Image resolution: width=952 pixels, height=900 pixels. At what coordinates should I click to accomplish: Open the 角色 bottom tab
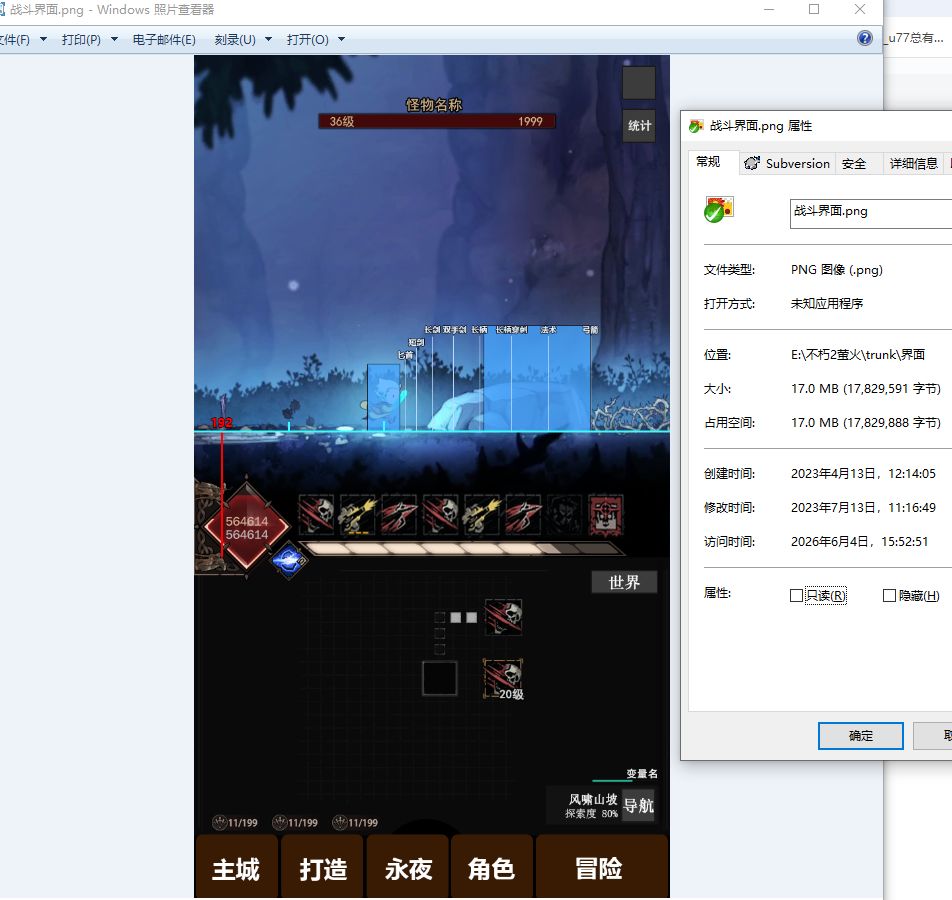click(492, 867)
